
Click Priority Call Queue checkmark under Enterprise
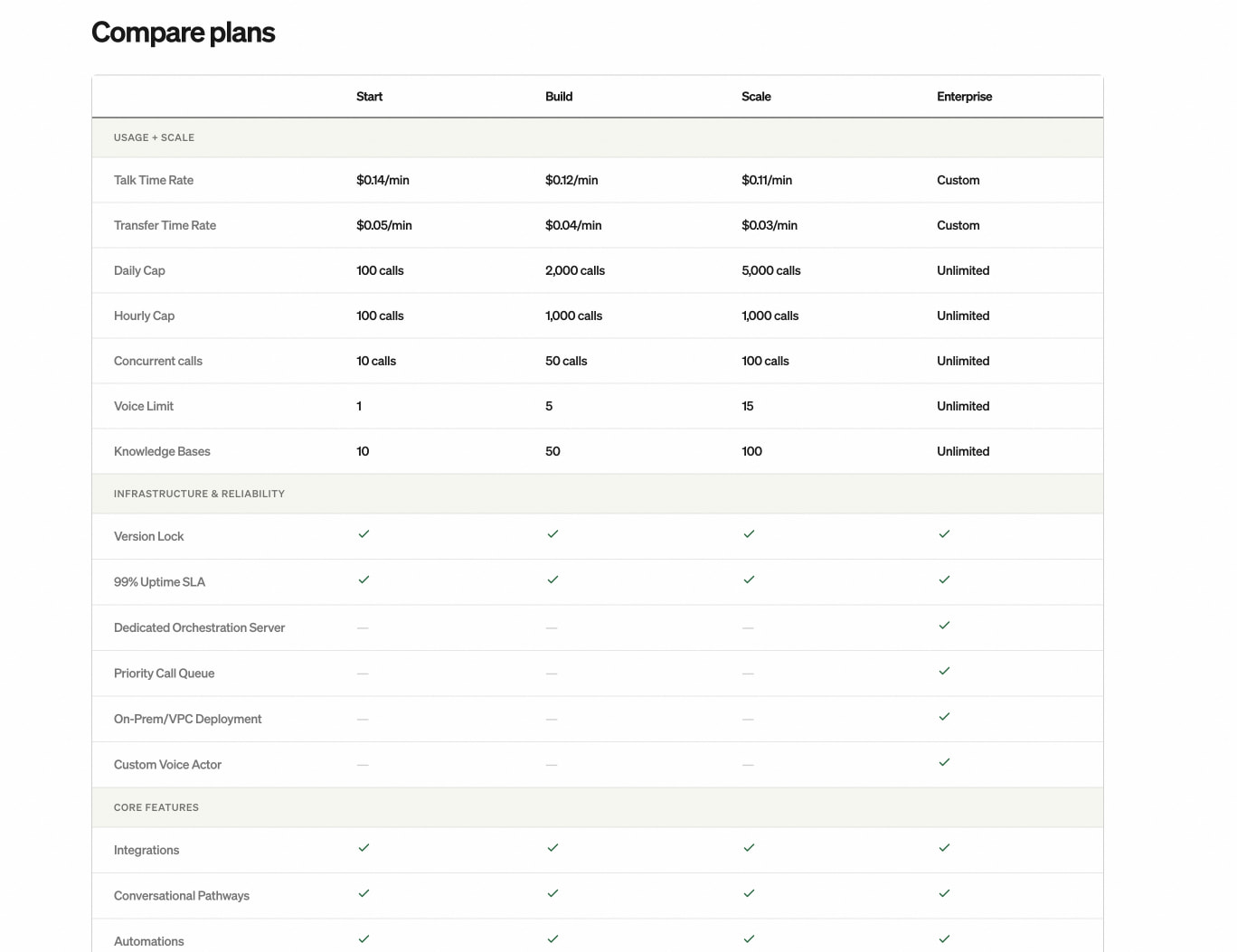[944, 671]
